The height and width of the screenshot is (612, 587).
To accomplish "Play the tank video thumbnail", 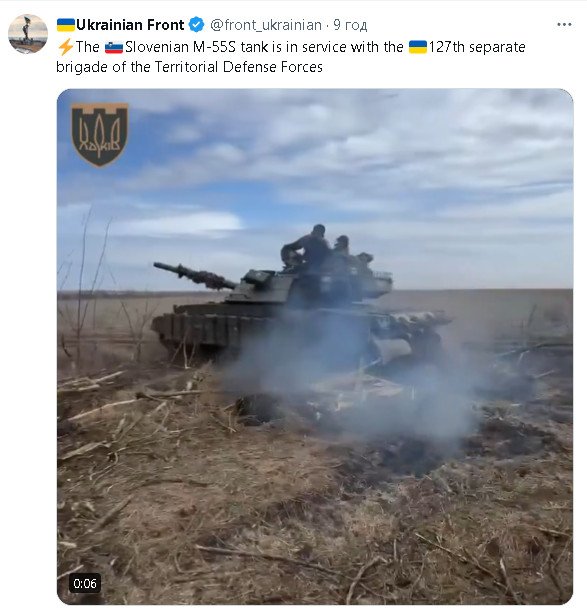I will click(315, 347).
